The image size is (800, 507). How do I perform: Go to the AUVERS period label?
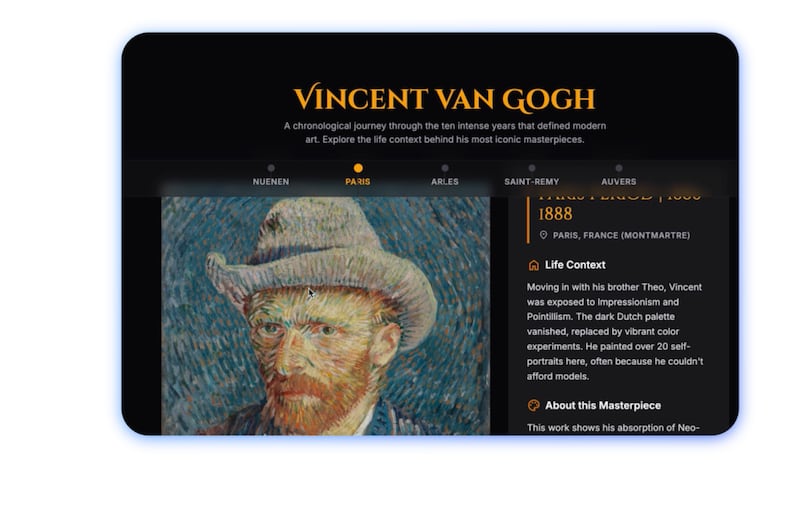click(619, 182)
